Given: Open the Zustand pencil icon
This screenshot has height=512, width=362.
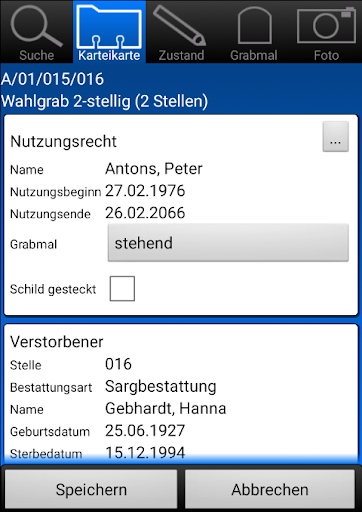Looking at the screenshot, I should pos(179,26).
